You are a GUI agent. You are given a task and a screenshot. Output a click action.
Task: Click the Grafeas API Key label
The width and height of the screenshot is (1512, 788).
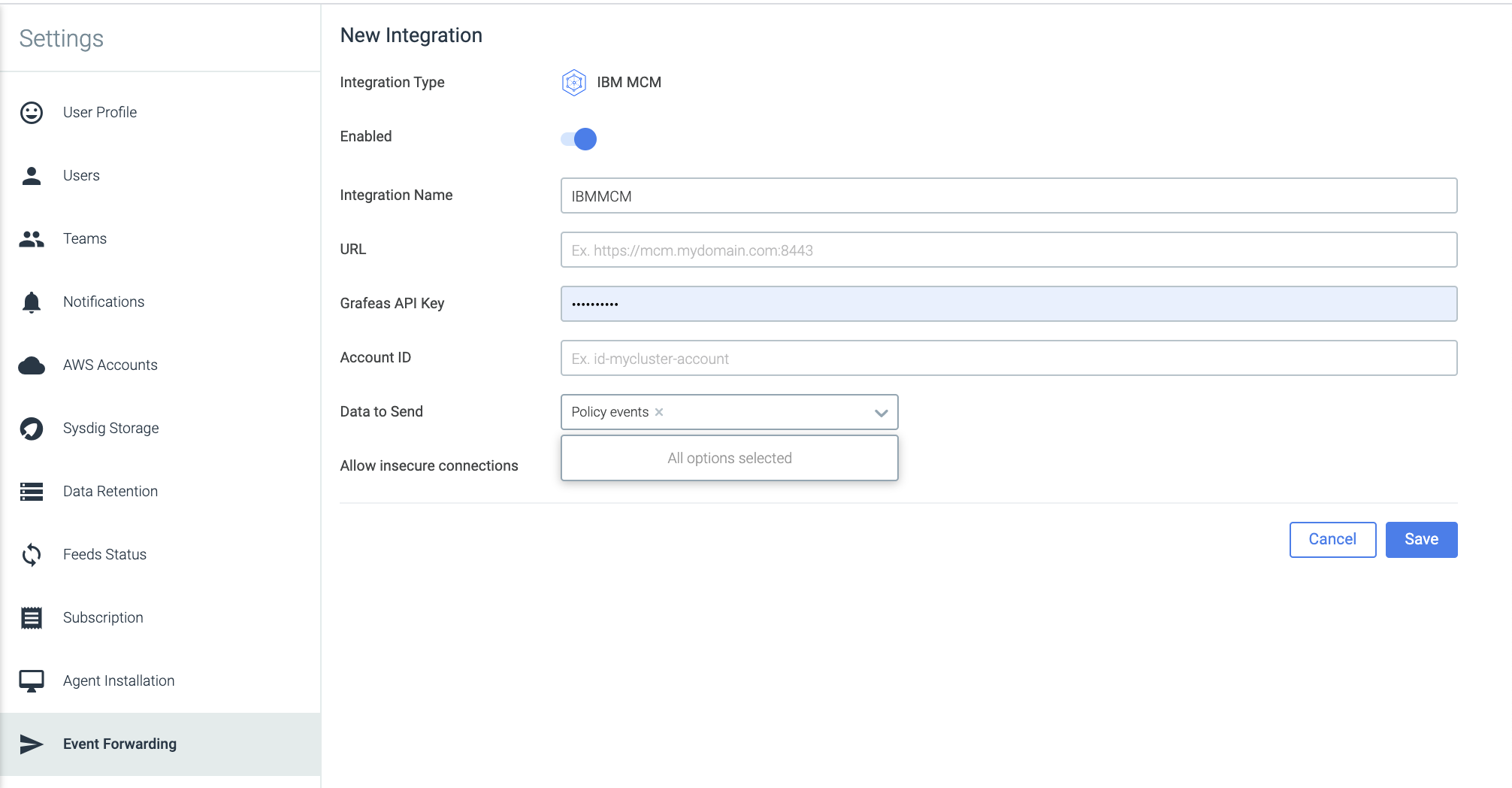[392, 304]
